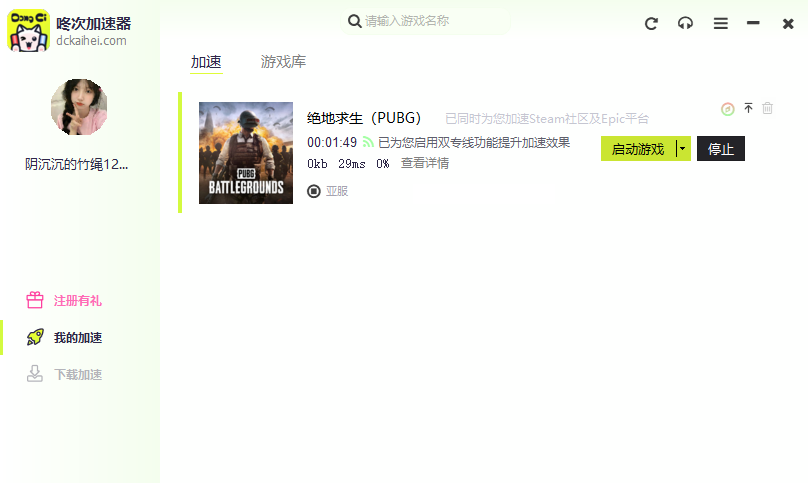This screenshot has height=483, width=808.
Task: Click 已为您启用双专线功能提升加速效果 text
Action: pos(474,142)
